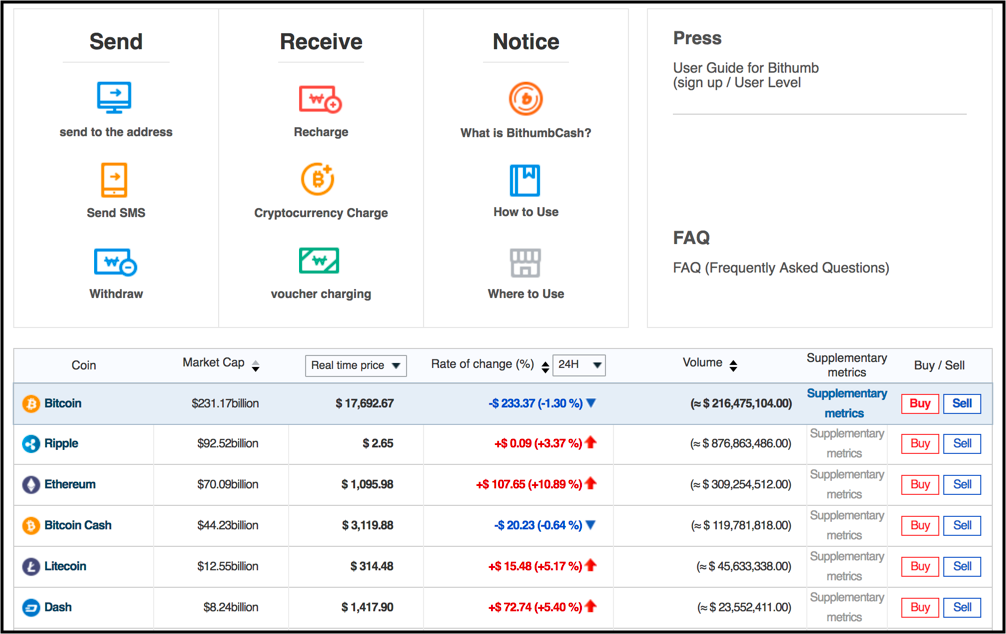This screenshot has height=634, width=1006.
Task: Toggle Rate of change sort arrows
Action: [x=545, y=367]
